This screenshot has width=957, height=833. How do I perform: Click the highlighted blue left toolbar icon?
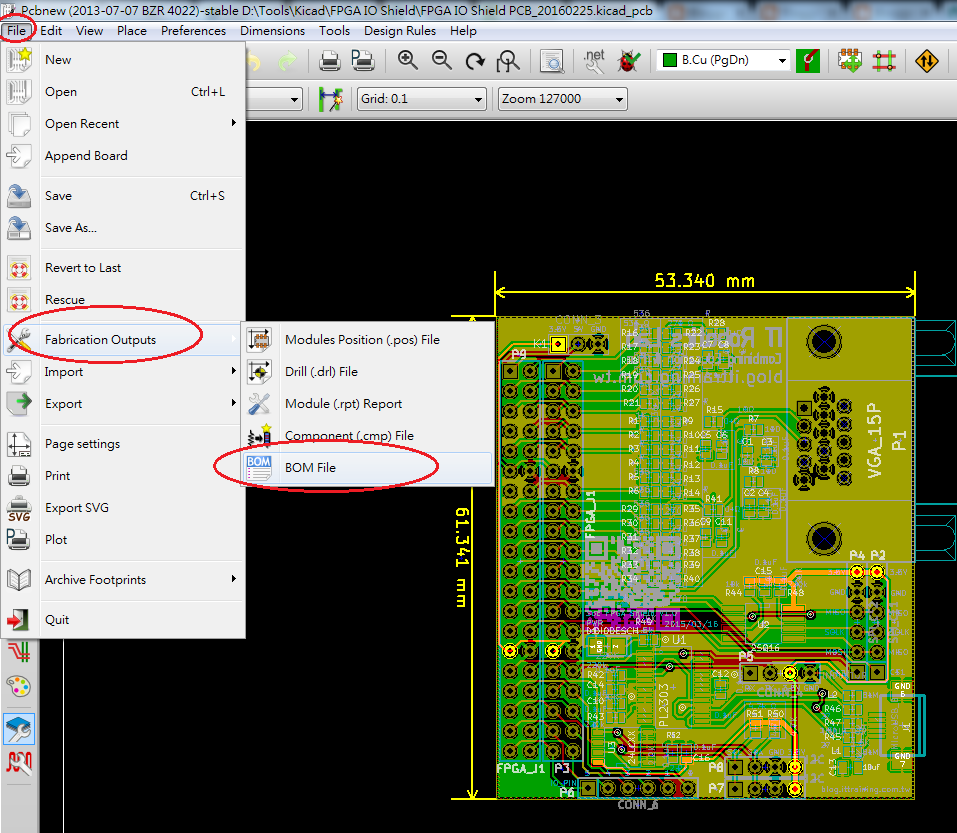coord(19,729)
